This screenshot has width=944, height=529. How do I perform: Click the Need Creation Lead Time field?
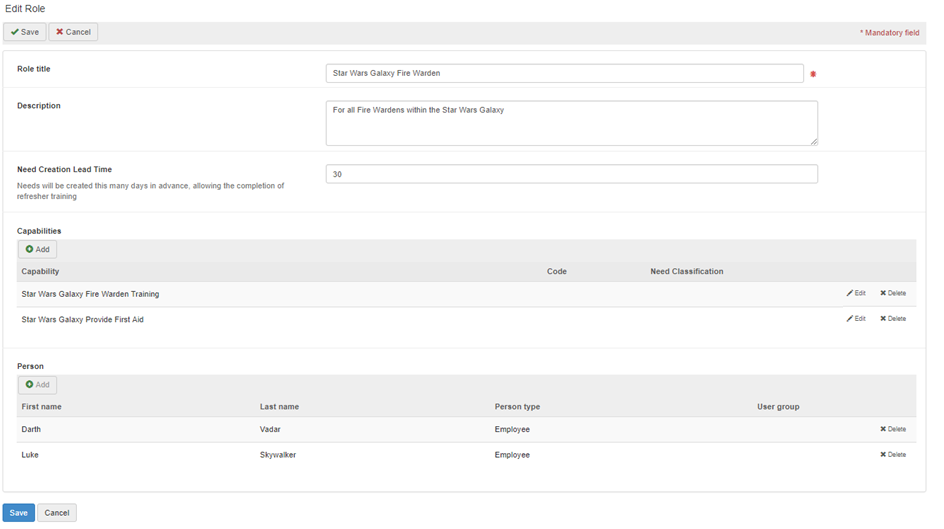[571, 174]
